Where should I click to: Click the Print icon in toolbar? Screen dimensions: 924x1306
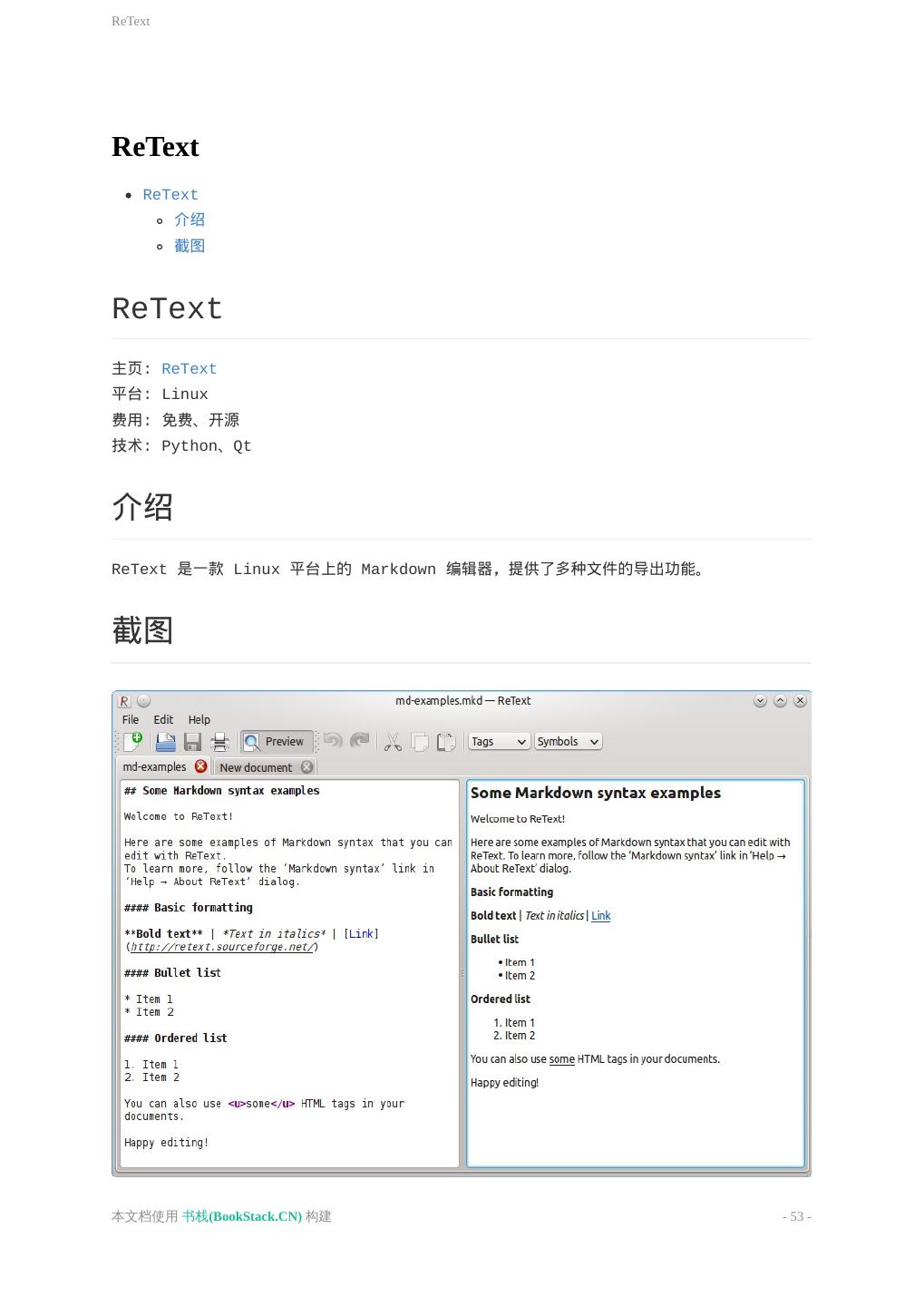(219, 742)
